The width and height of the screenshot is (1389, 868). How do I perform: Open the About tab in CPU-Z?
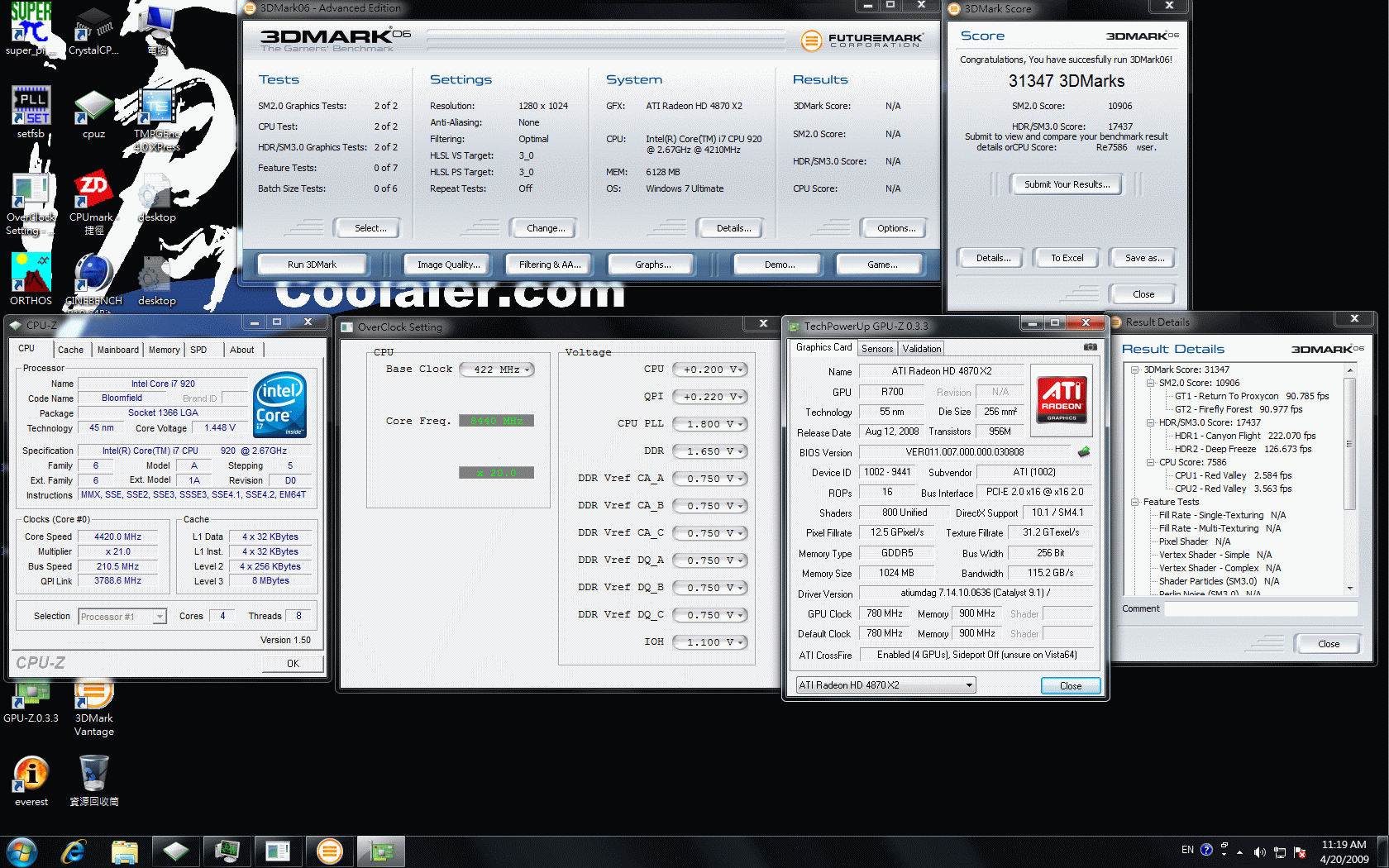tap(242, 350)
